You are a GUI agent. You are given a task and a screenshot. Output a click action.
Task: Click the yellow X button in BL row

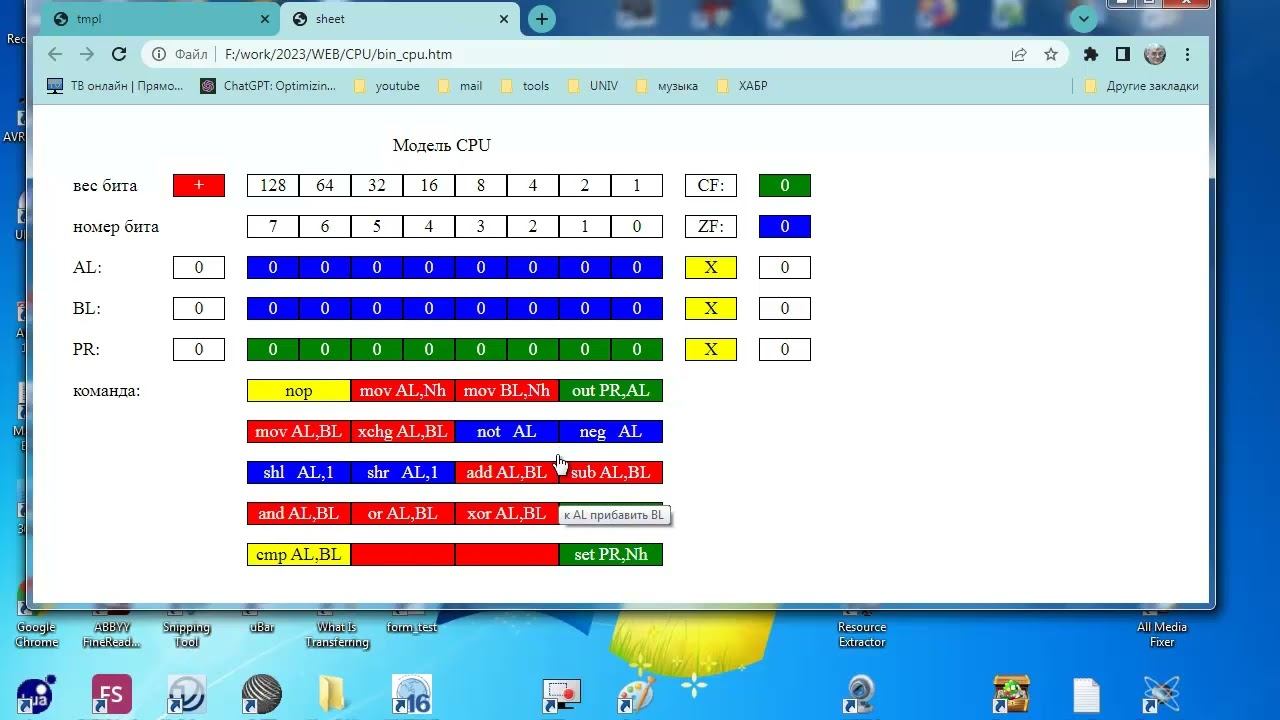[711, 309]
